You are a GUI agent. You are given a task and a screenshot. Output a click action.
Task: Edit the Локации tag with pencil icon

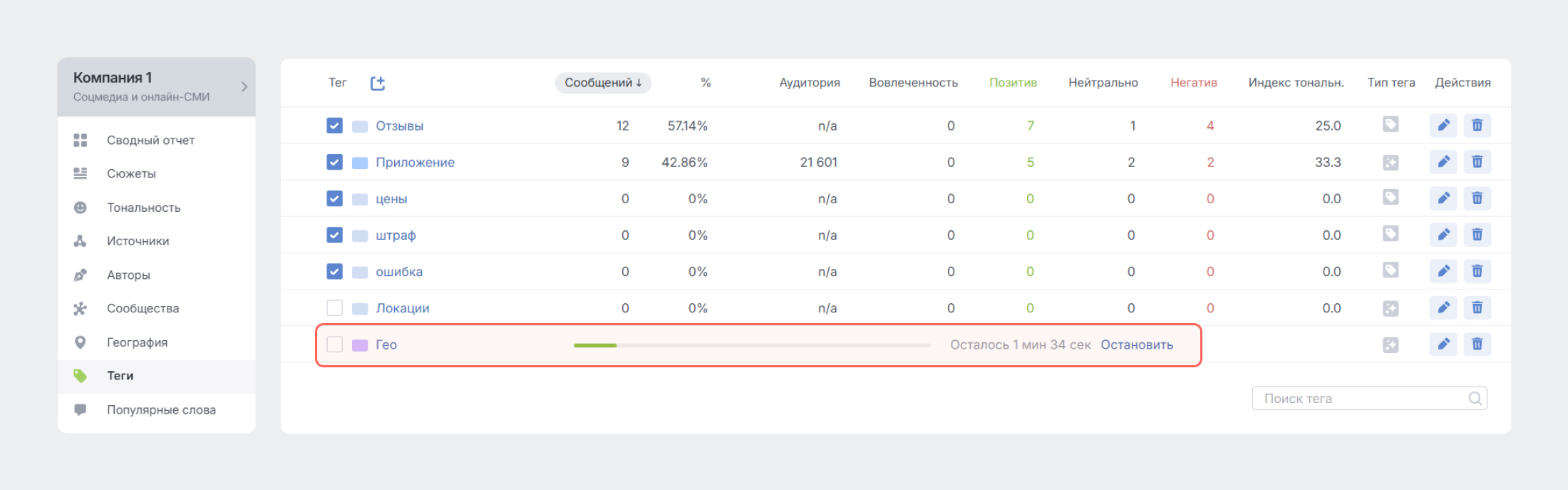point(1443,307)
